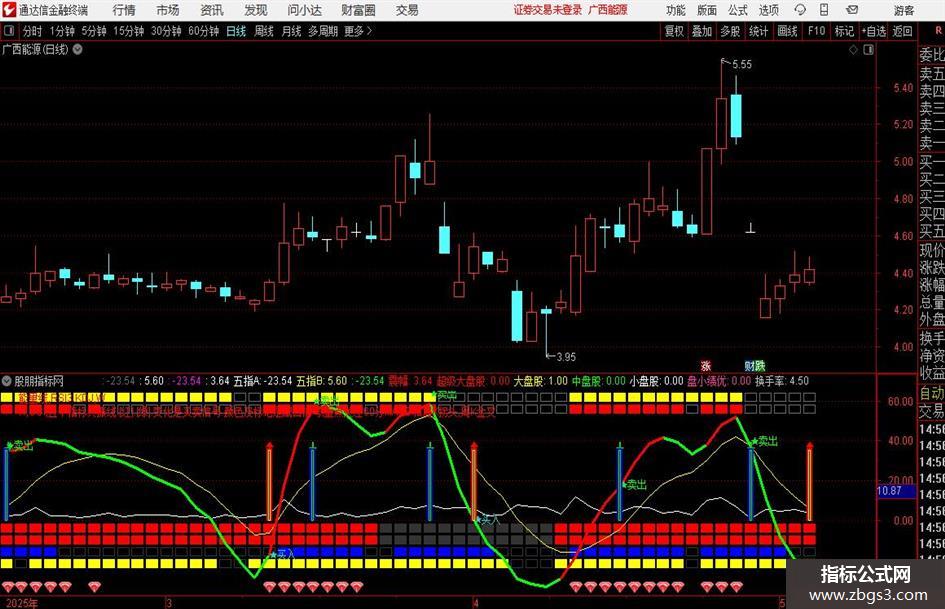The width and height of the screenshot is (945, 609).
Task: Open the 行情 menu
Action: point(124,10)
